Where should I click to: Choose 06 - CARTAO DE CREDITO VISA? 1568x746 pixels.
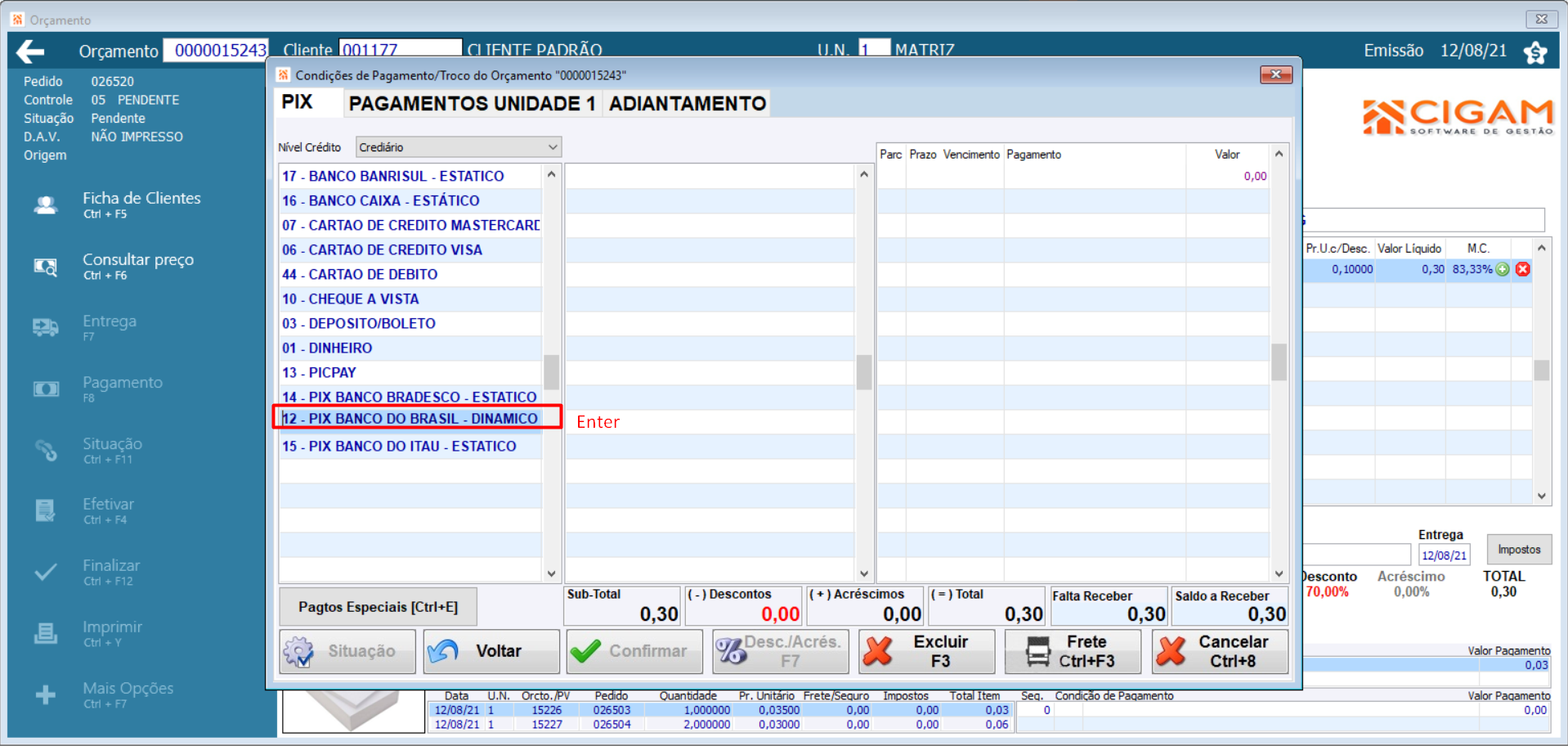pyautogui.click(x=410, y=249)
